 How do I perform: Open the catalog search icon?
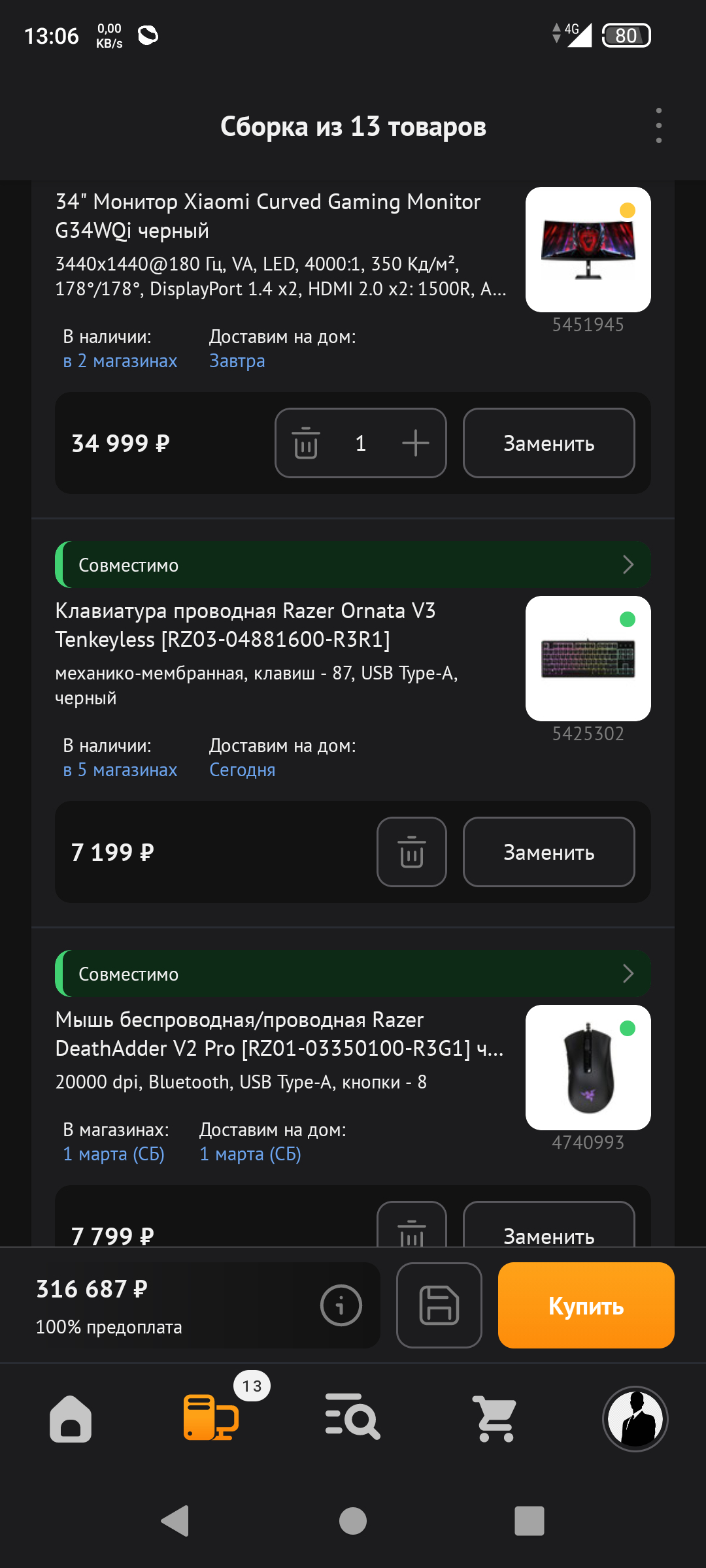coord(352,1418)
